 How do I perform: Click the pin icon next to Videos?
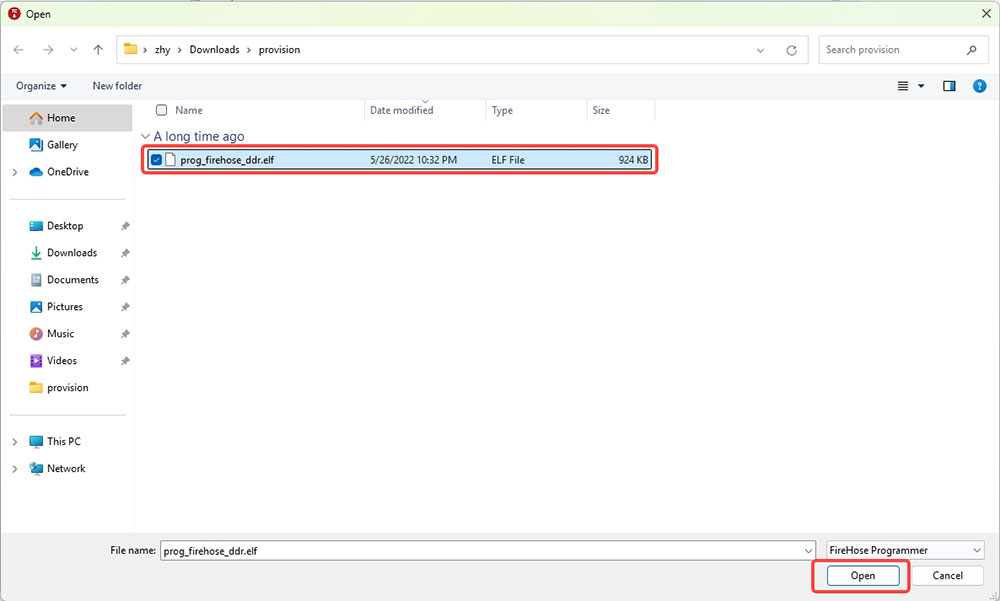[125, 361]
